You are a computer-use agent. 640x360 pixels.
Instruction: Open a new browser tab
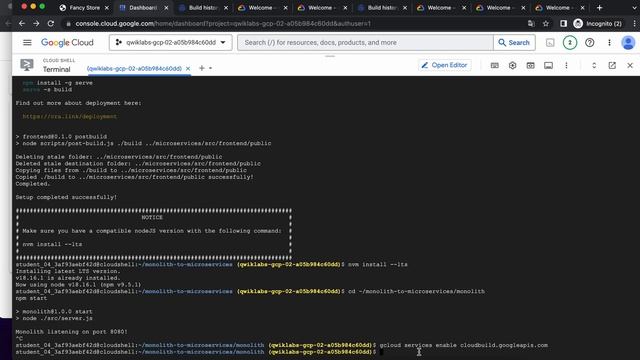599,8
